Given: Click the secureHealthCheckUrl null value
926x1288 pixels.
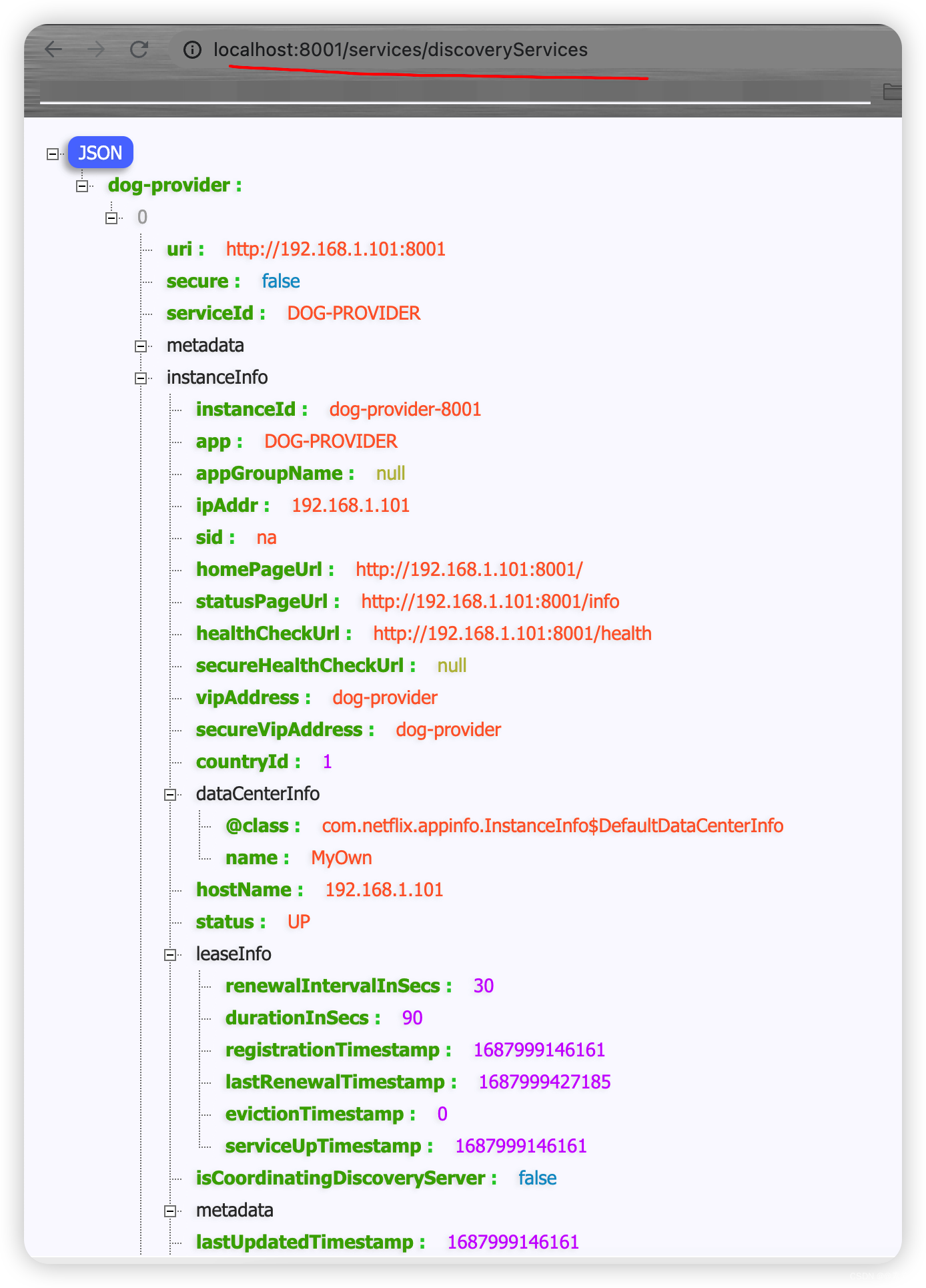Looking at the screenshot, I should (x=452, y=665).
